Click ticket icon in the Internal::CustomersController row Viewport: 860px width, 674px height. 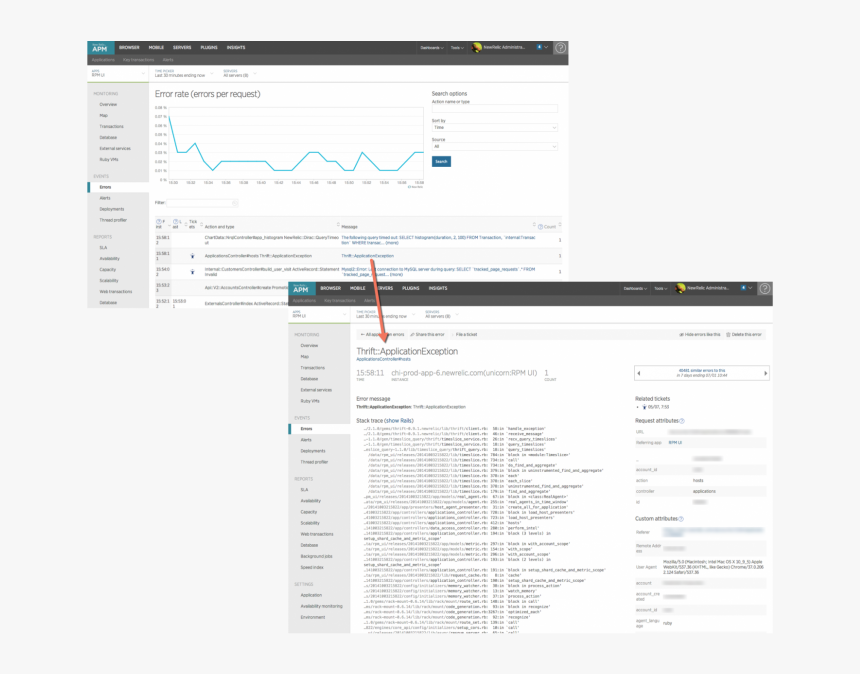tap(193, 271)
